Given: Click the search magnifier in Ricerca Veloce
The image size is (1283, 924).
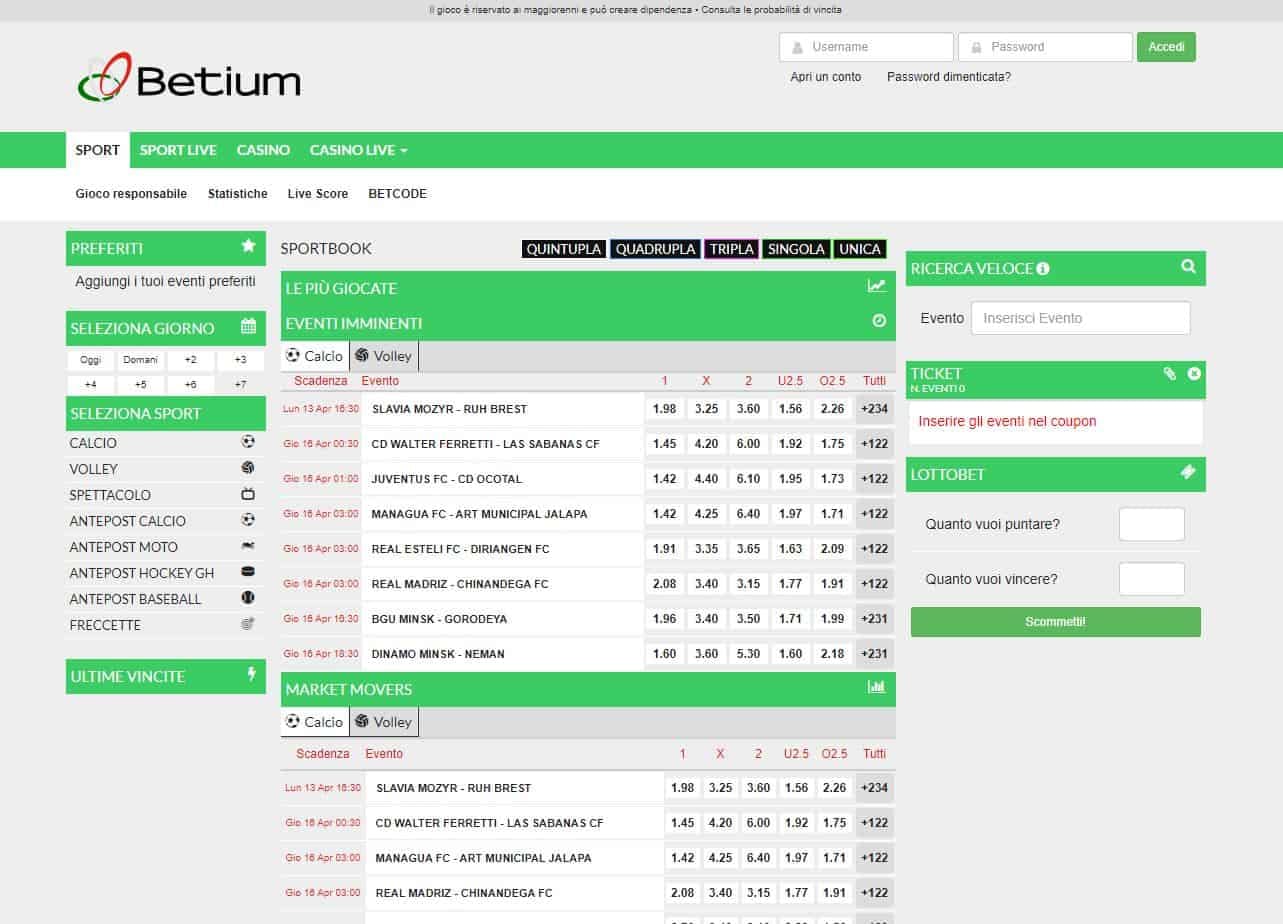Looking at the screenshot, I should click(x=1188, y=267).
